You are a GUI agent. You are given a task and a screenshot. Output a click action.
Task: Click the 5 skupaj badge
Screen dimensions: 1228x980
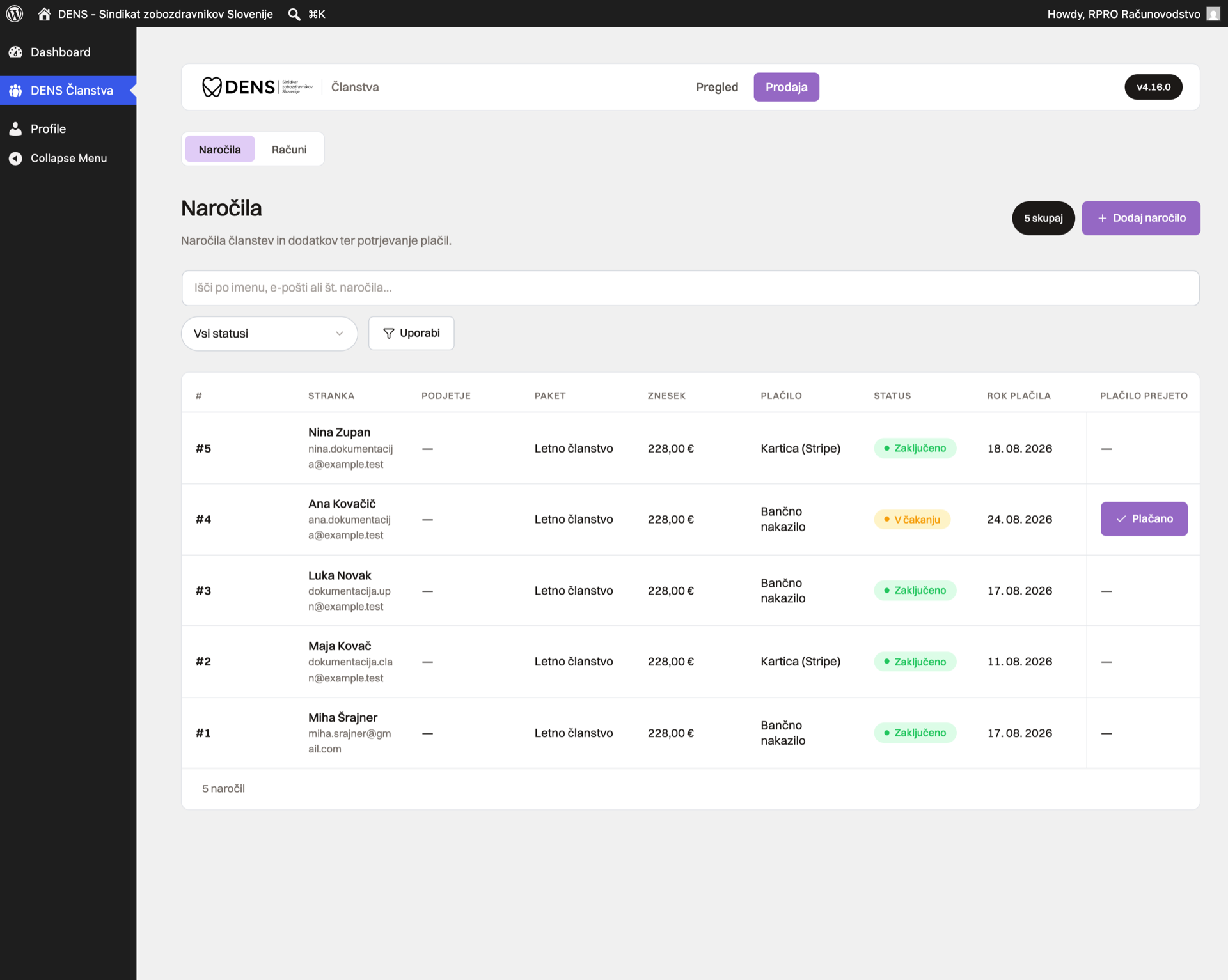[x=1043, y=218]
